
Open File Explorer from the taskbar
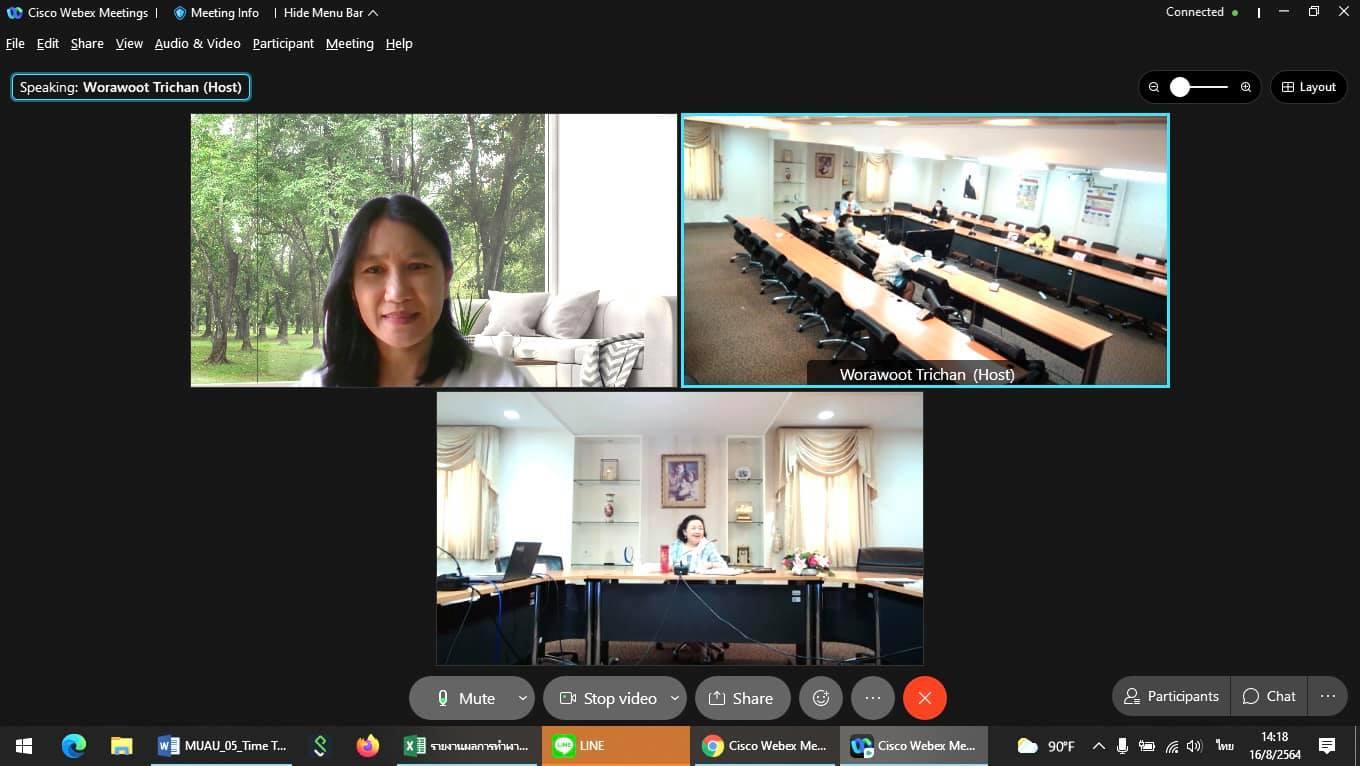tap(122, 746)
